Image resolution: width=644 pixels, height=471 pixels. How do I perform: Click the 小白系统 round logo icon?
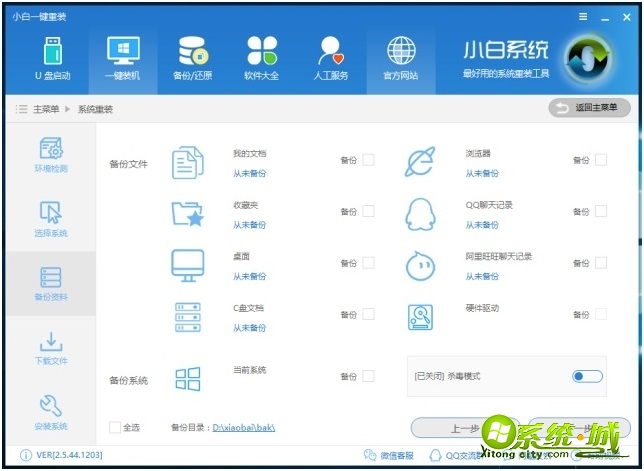[x=589, y=60]
